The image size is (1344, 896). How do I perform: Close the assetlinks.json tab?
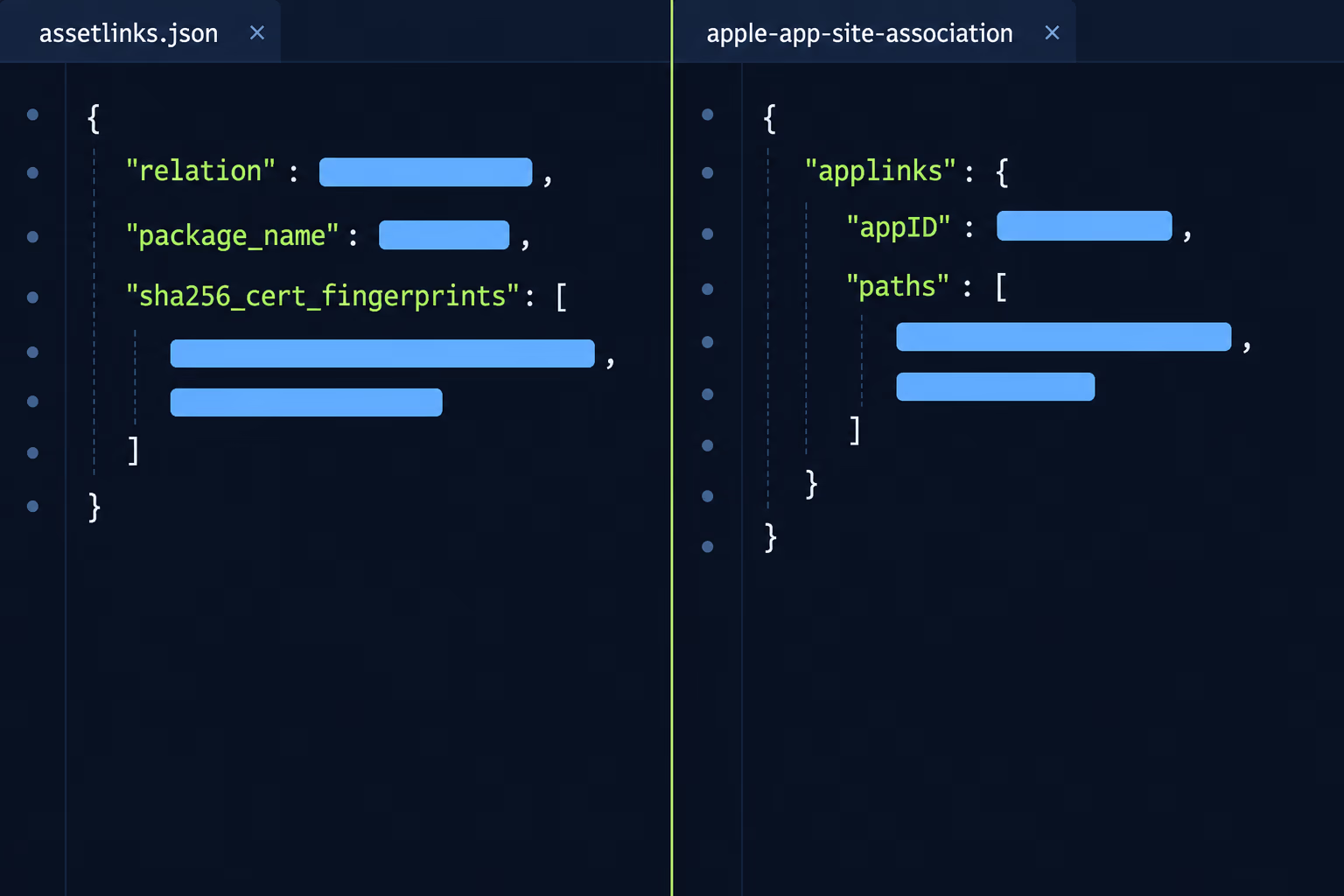(x=257, y=32)
